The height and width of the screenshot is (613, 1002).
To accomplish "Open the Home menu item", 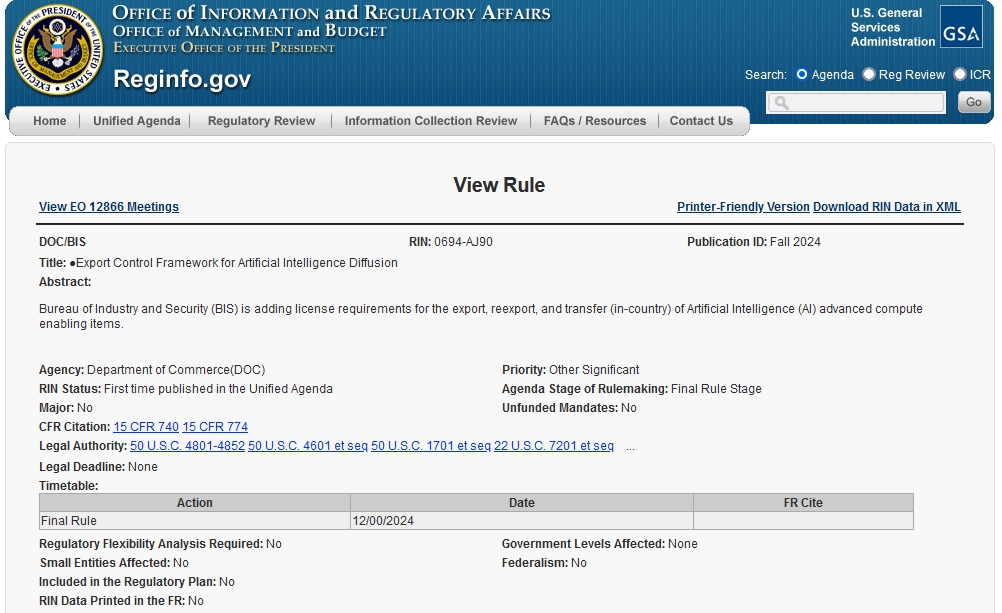I will click(x=49, y=121).
